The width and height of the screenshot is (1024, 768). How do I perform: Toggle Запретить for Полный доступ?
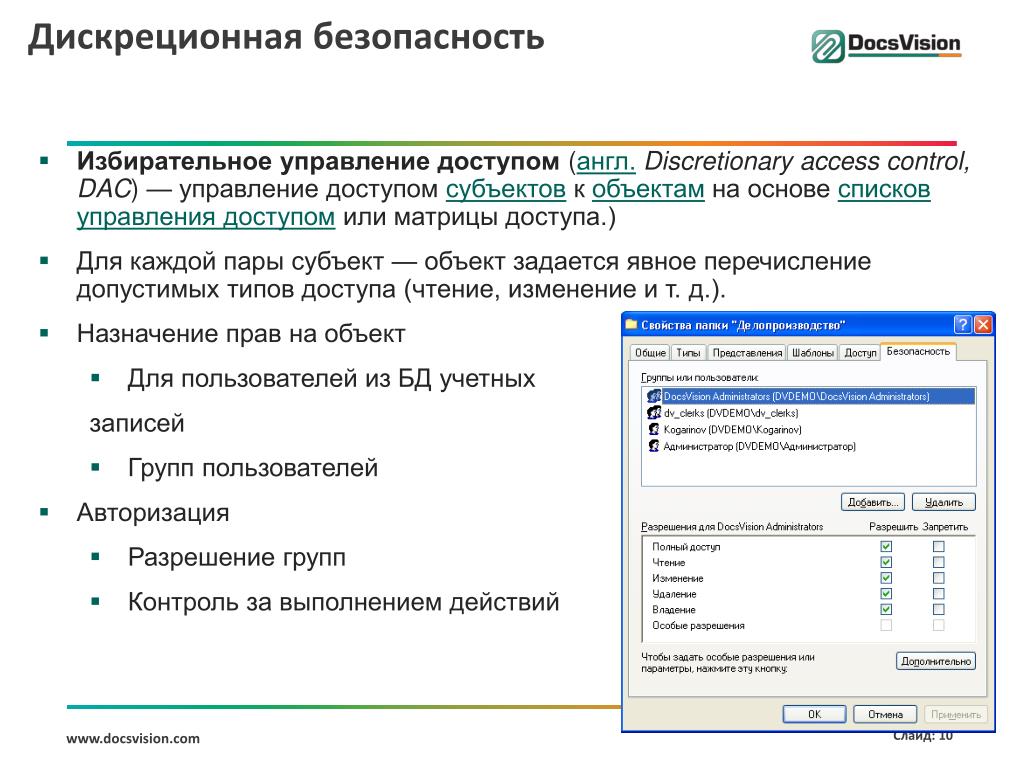coord(938,547)
